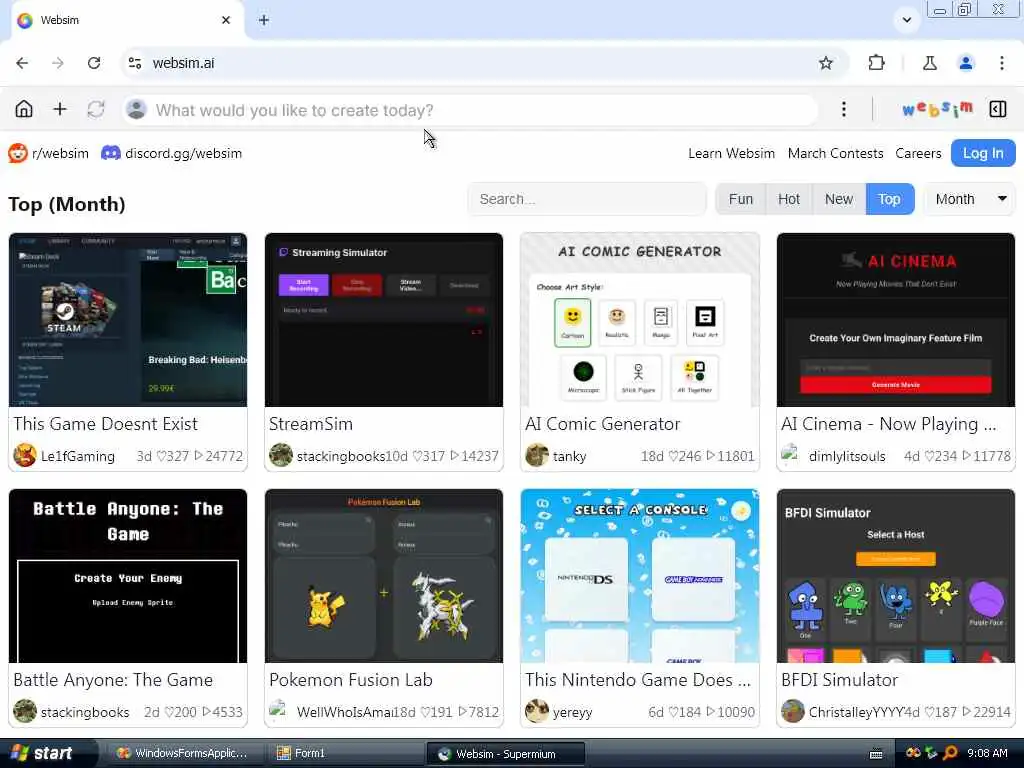Open AI Cinema project thumbnail
Image resolution: width=1024 pixels, height=768 pixels.
[896, 319]
